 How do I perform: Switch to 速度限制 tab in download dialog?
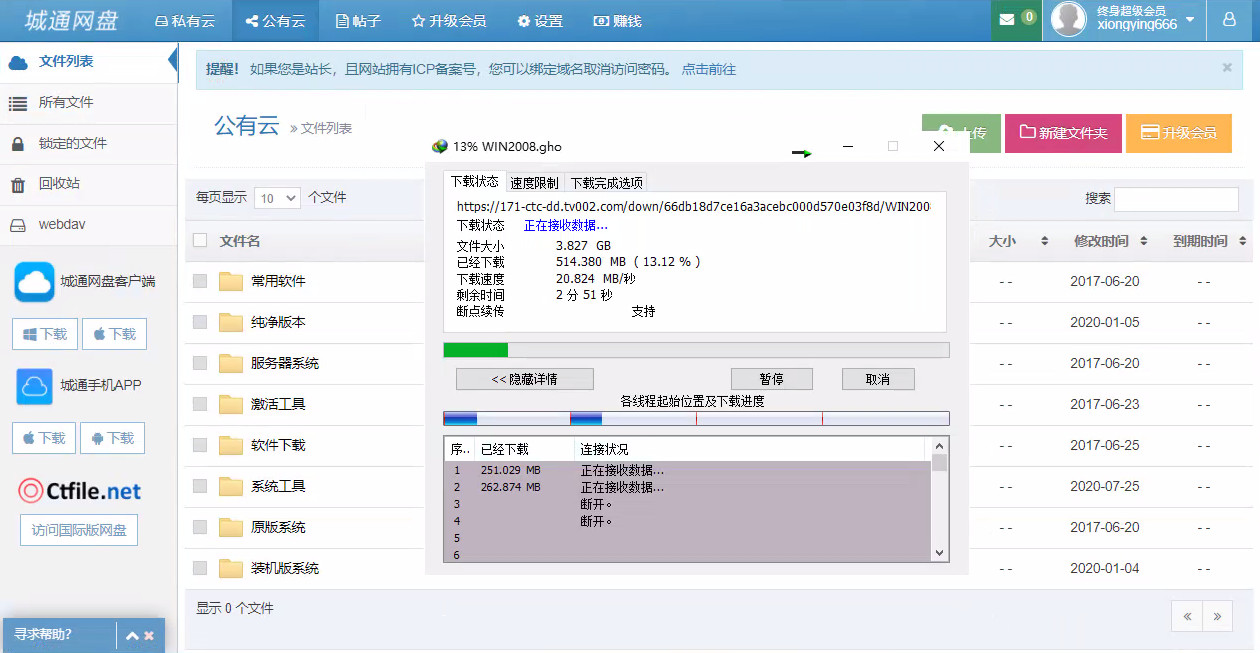[x=534, y=183]
